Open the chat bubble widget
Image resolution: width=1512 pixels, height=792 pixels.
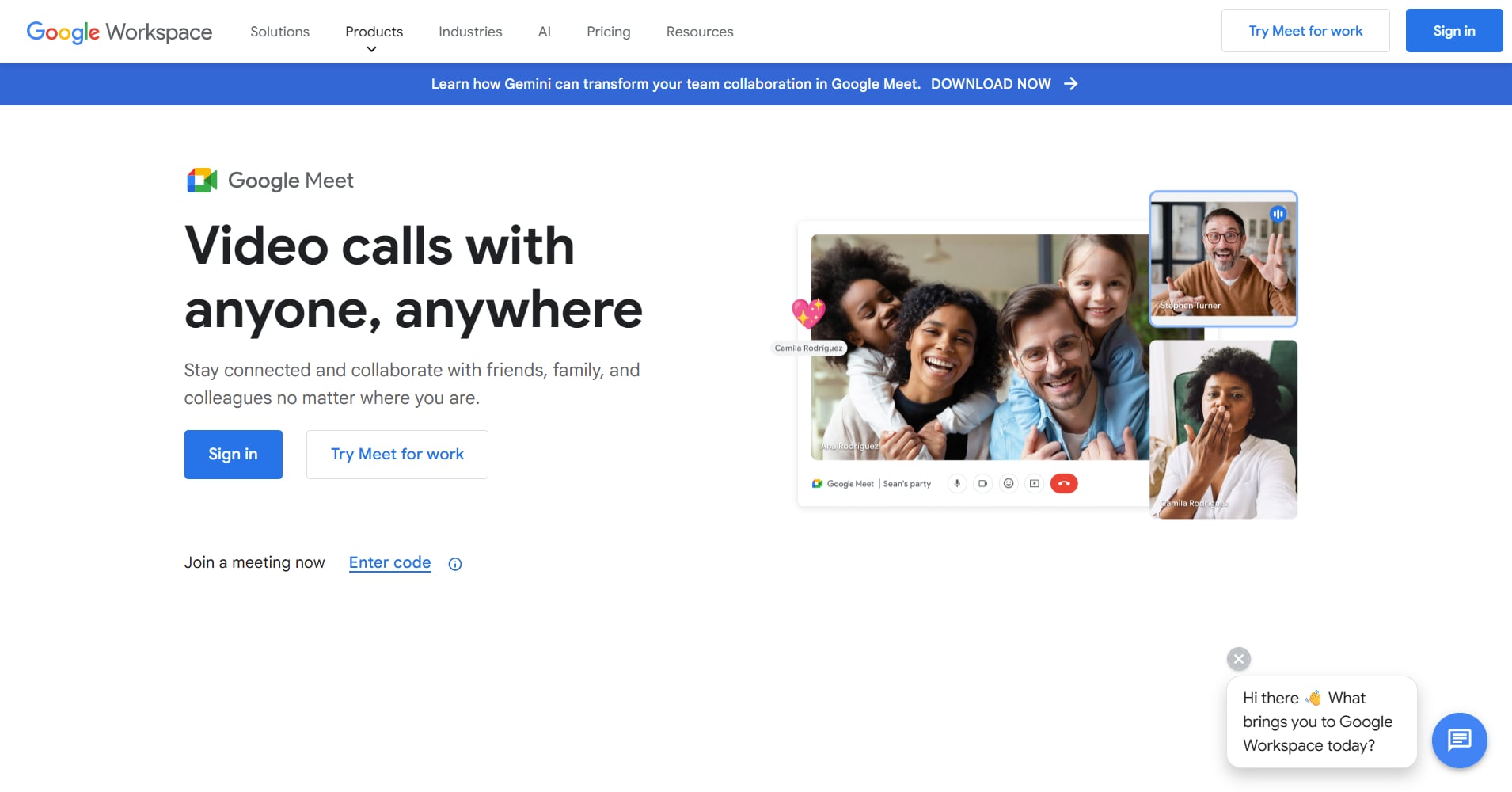click(1460, 741)
